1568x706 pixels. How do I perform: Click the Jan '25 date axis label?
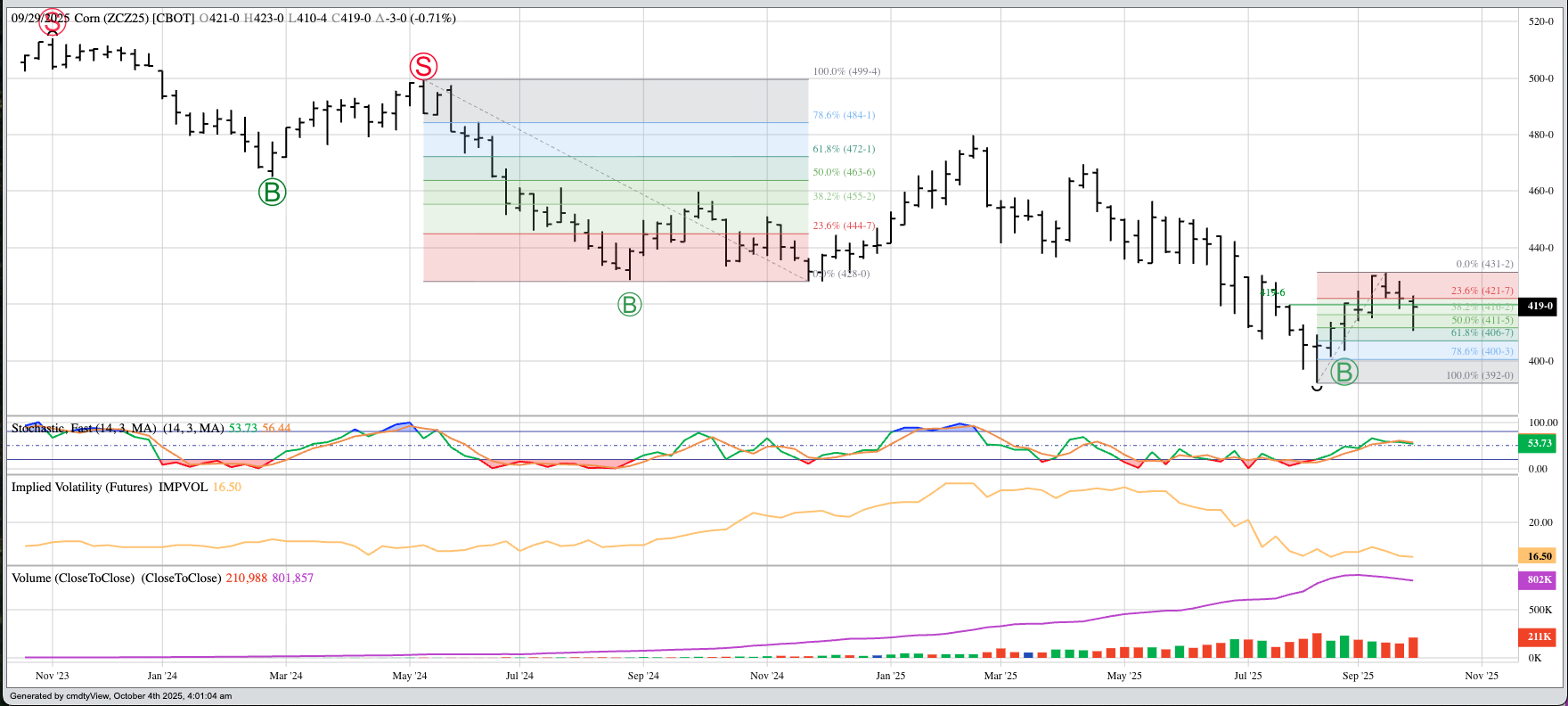point(890,676)
